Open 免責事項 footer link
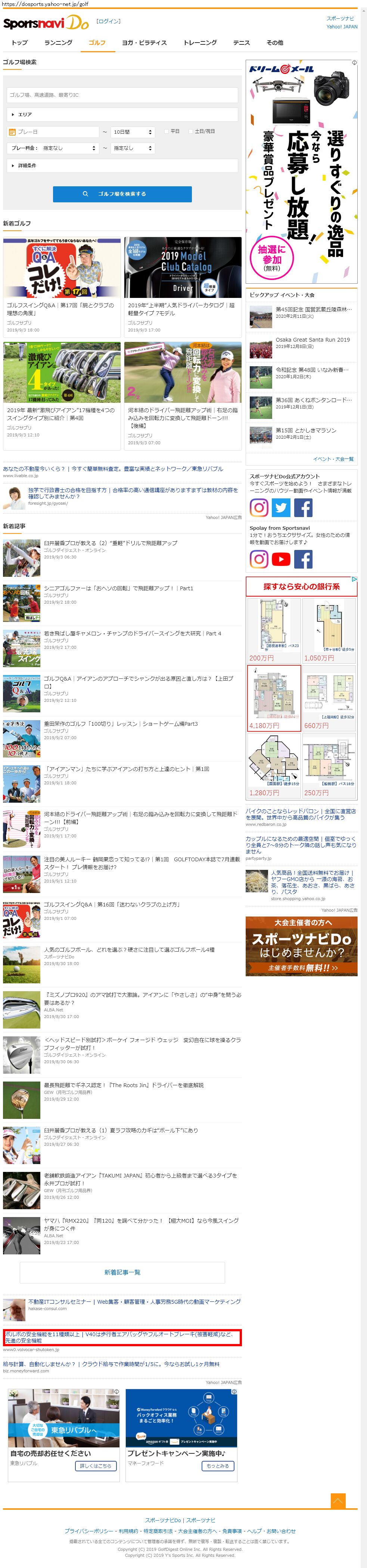The image size is (367, 1568). point(231,1530)
